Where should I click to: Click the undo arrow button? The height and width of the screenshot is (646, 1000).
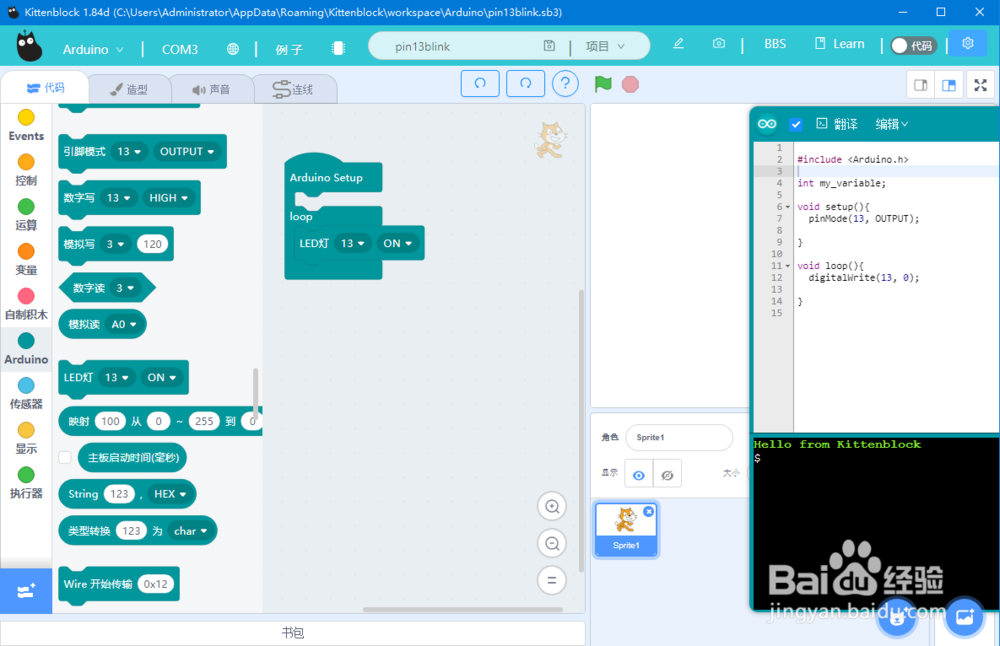pyautogui.click(x=480, y=84)
